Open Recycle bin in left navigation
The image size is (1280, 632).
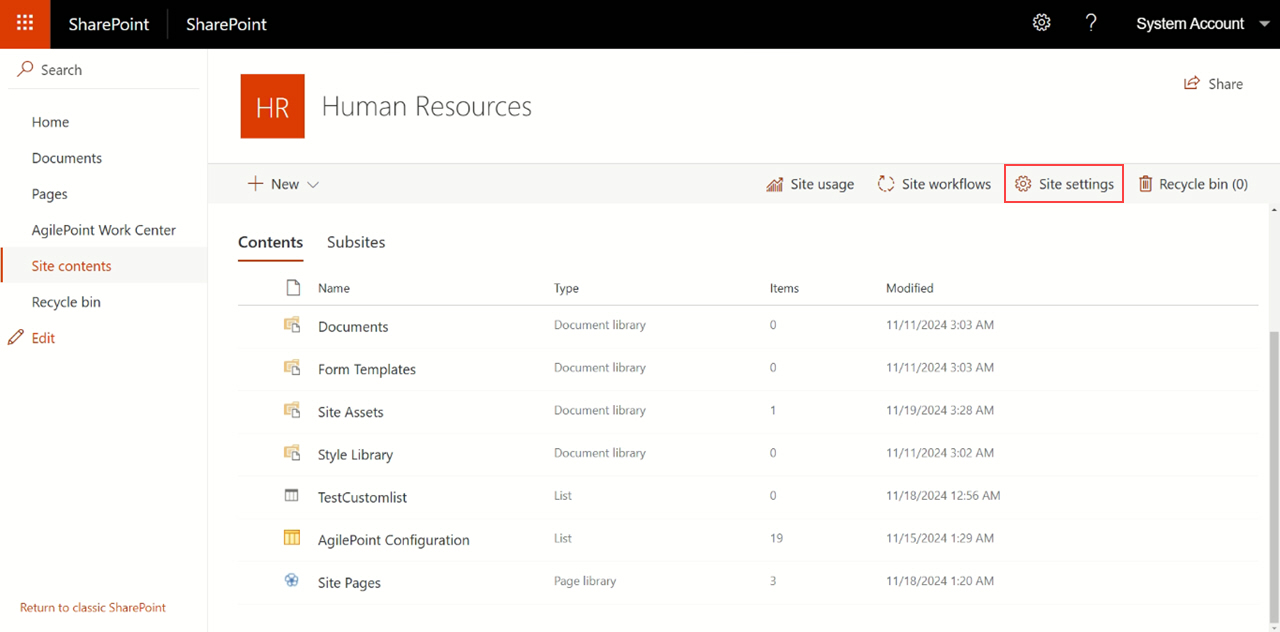(66, 302)
